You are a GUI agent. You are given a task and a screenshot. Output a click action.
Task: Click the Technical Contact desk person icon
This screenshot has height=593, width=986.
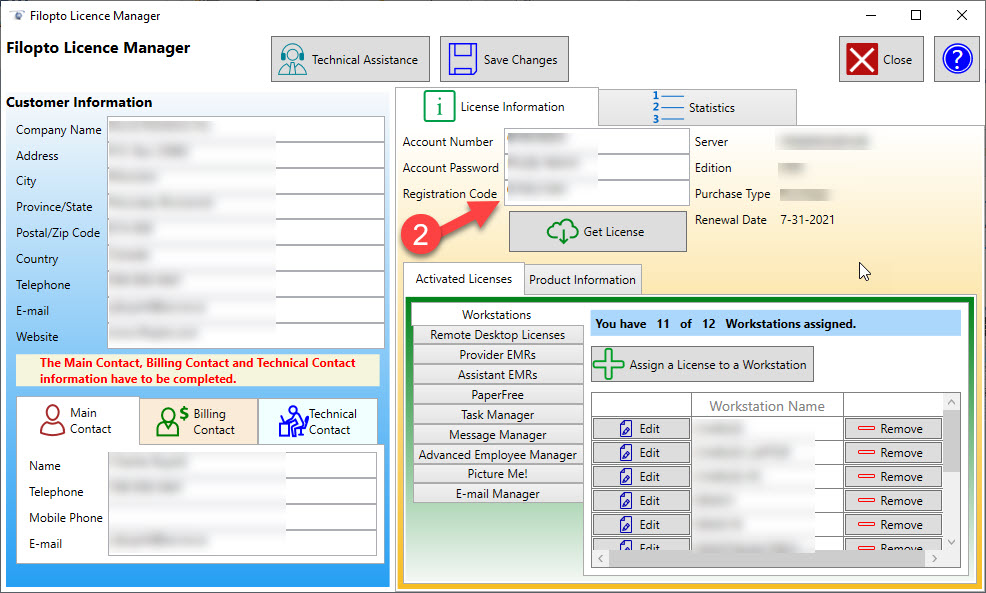[x=292, y=421]
